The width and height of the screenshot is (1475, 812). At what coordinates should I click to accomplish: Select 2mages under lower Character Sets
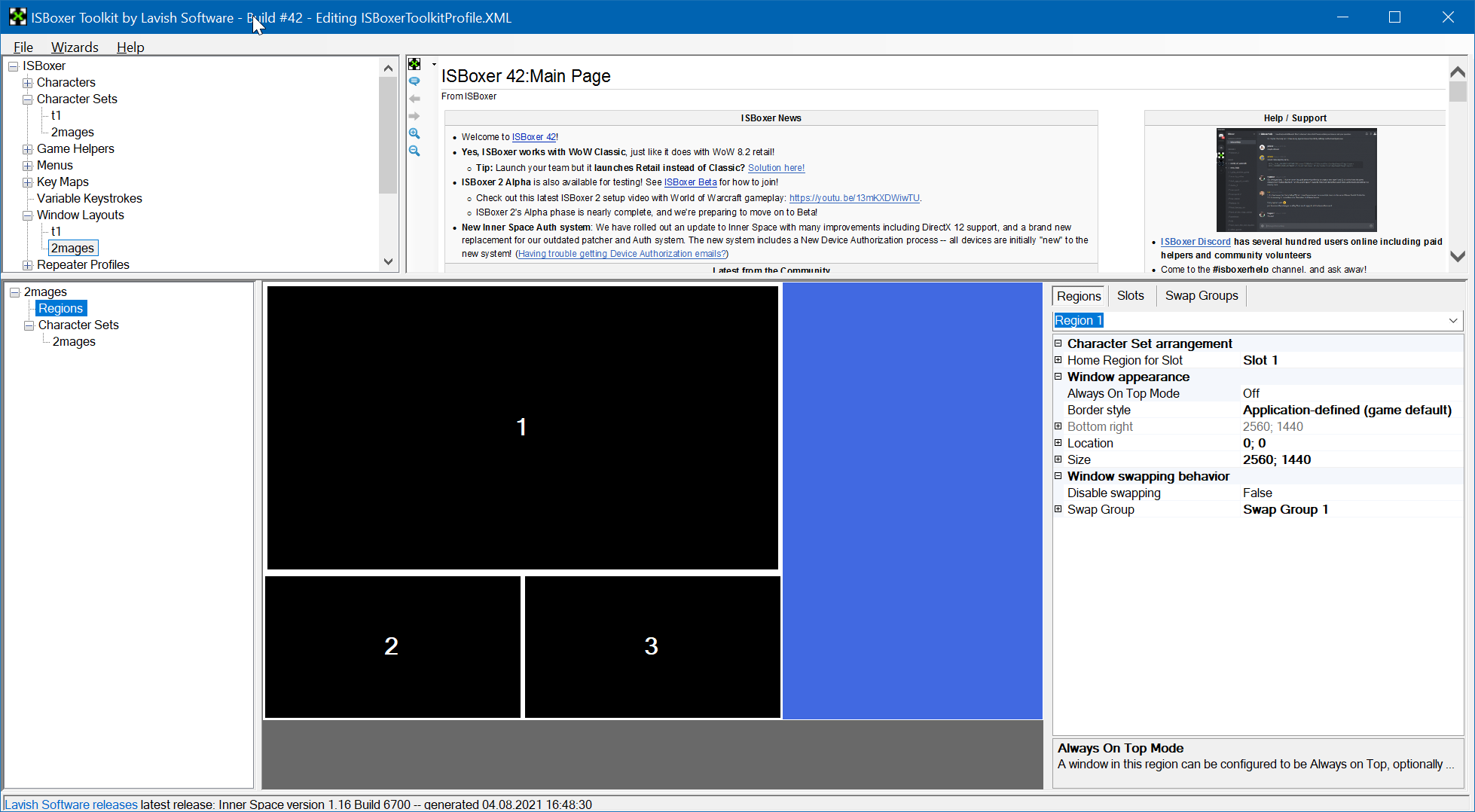(74, 341)
